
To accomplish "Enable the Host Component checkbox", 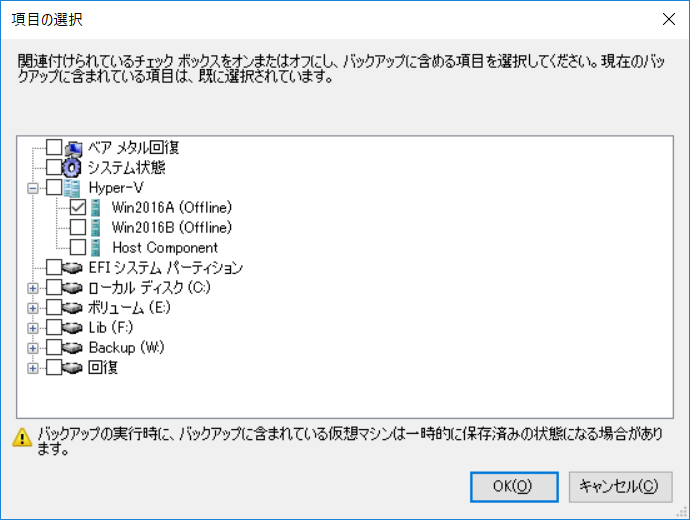I will (78, 248).
